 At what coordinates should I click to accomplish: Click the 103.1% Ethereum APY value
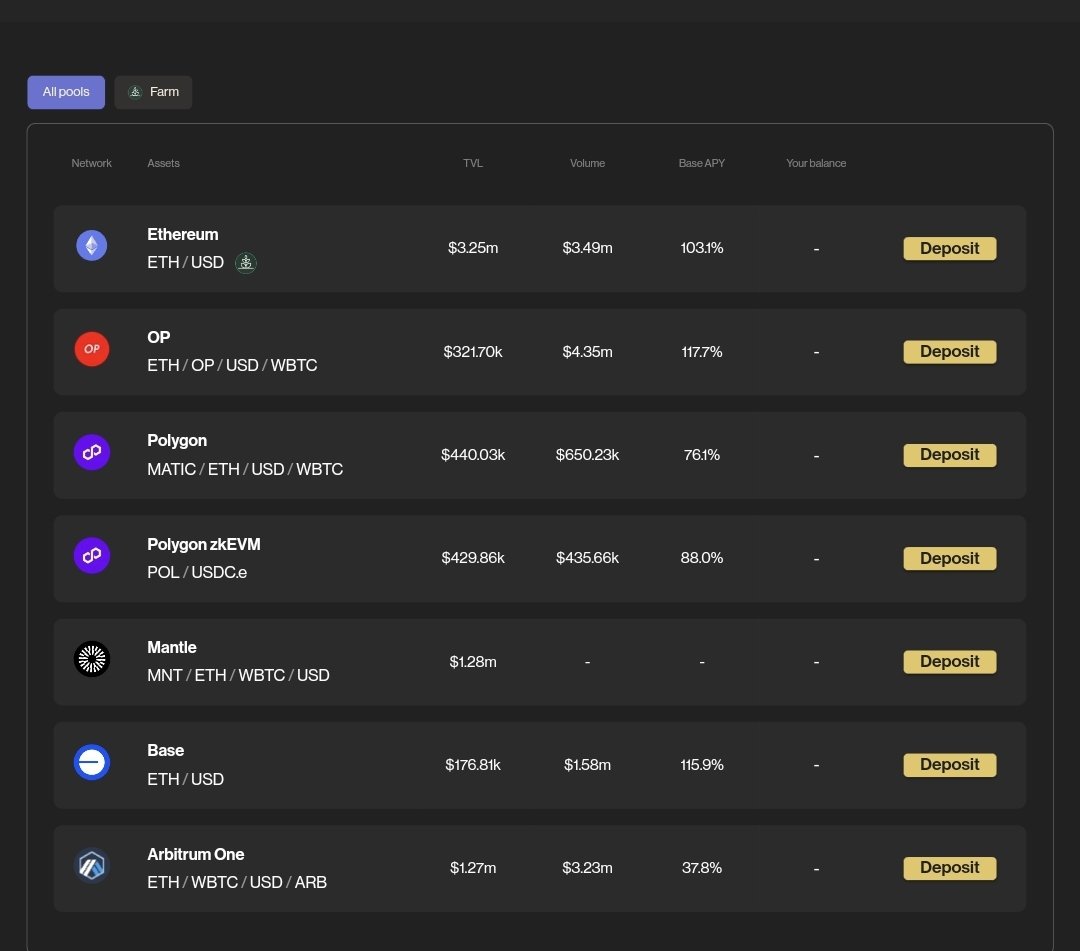click(x=702, y=248)
